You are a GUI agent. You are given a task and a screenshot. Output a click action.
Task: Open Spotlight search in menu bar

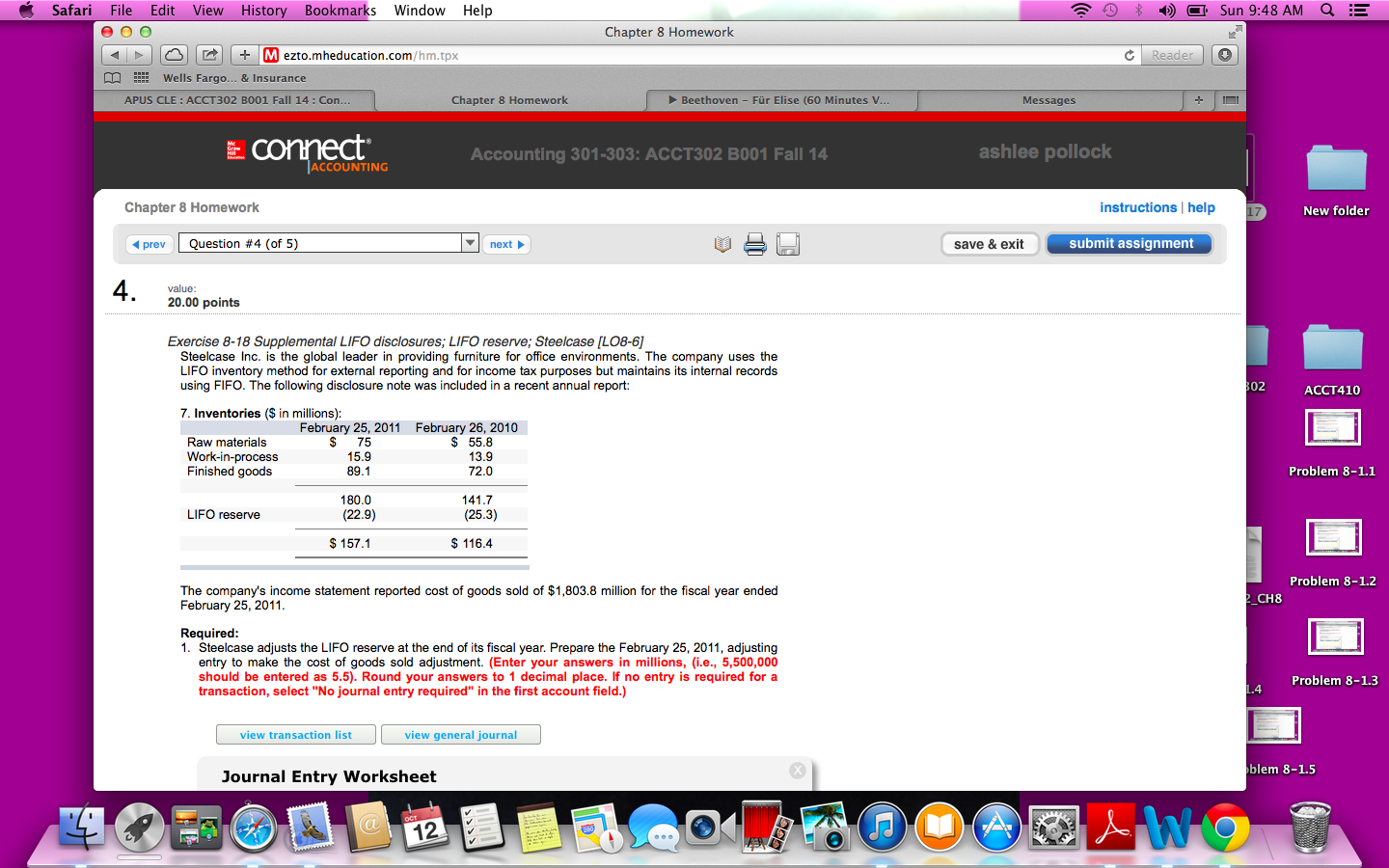click(x=1327, y=11)
